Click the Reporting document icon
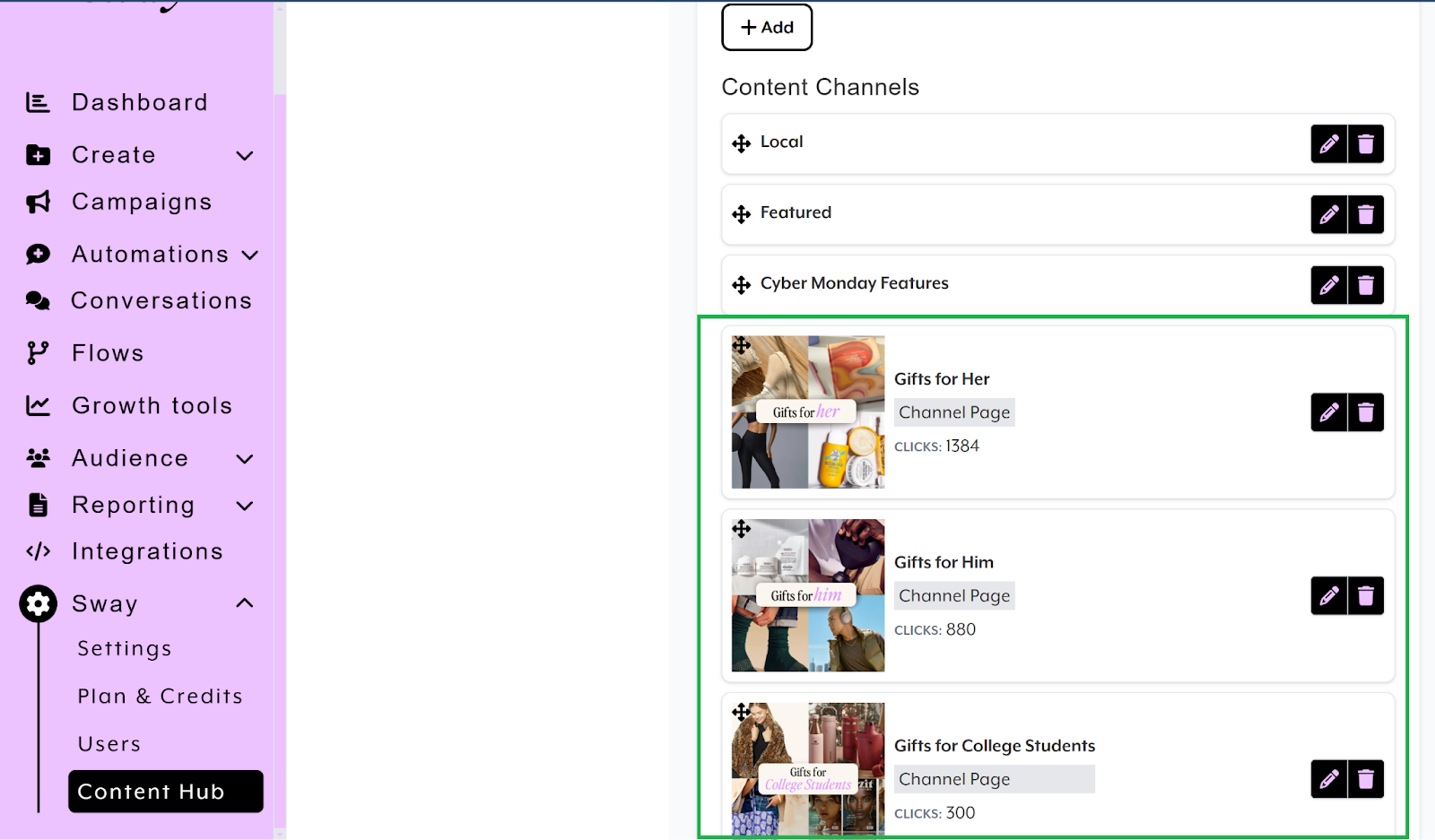Image resolution: width=1435 pixels, height=840 pixels. pyautogui.click(x=38, y=505)
